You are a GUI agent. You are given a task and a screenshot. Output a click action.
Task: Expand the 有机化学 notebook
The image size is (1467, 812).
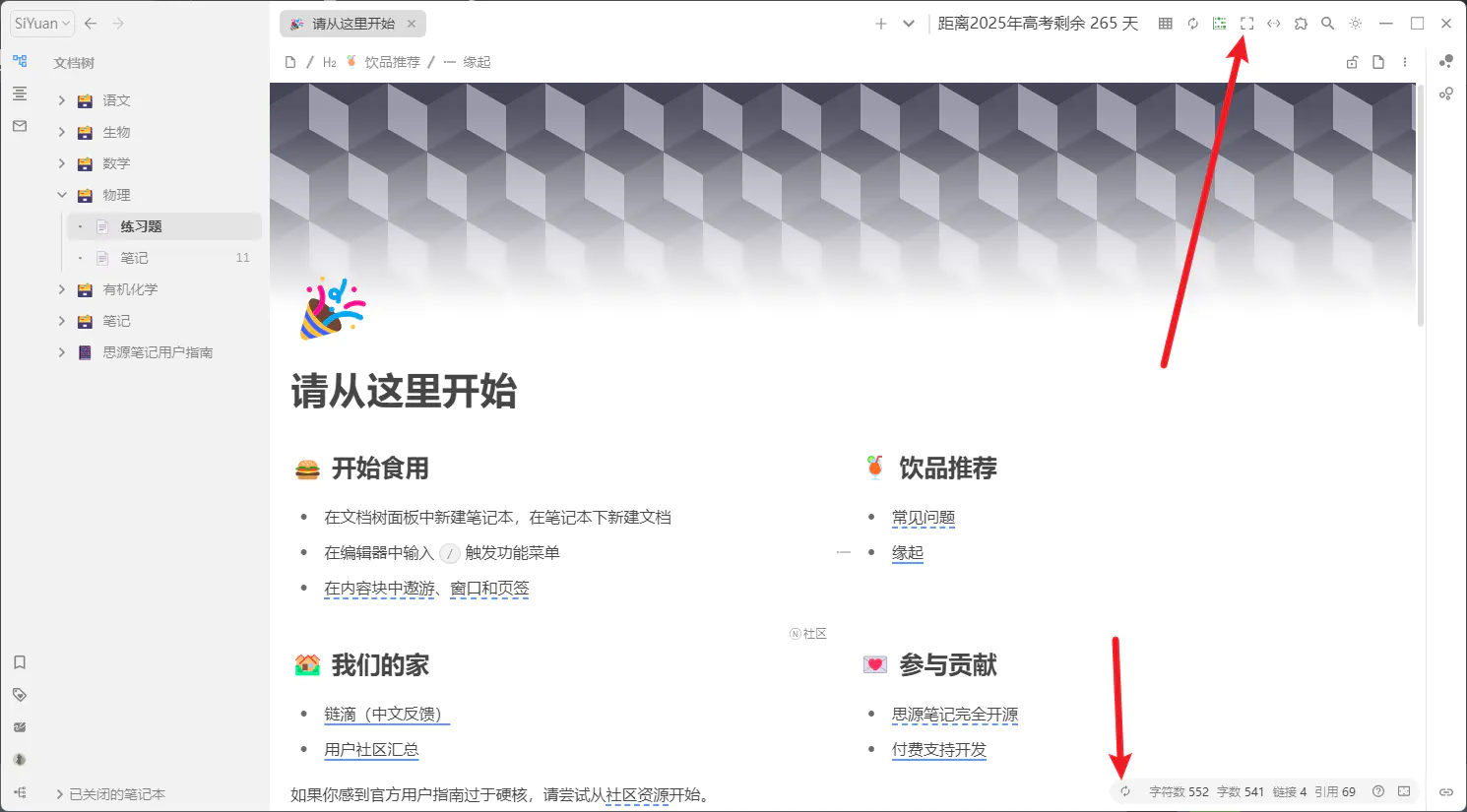coord(61,289)
